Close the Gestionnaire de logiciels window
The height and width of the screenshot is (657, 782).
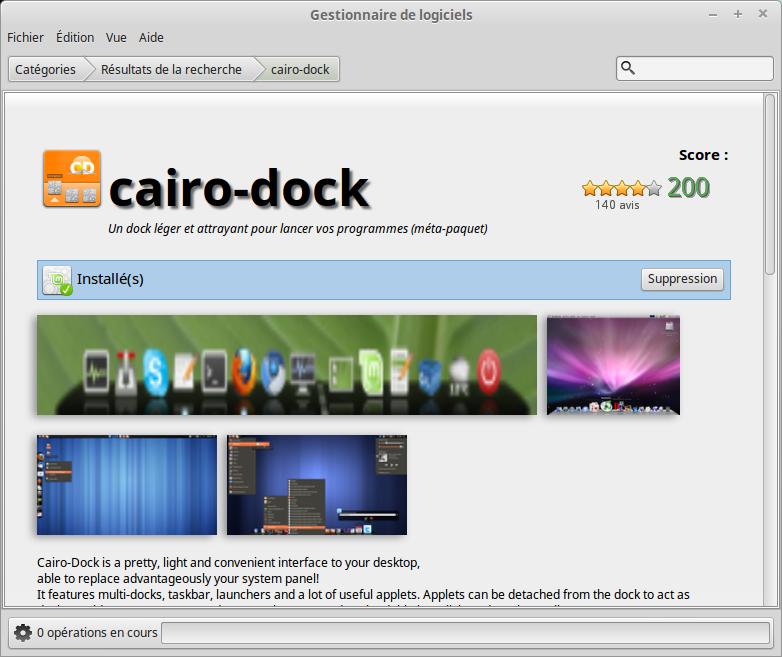[x=763, y=14]
